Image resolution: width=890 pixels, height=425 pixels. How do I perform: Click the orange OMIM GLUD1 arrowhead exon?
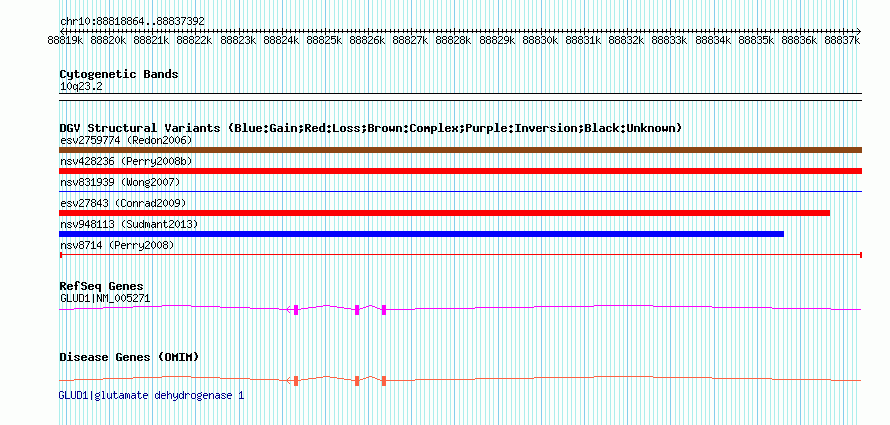[x=294, y=380]
